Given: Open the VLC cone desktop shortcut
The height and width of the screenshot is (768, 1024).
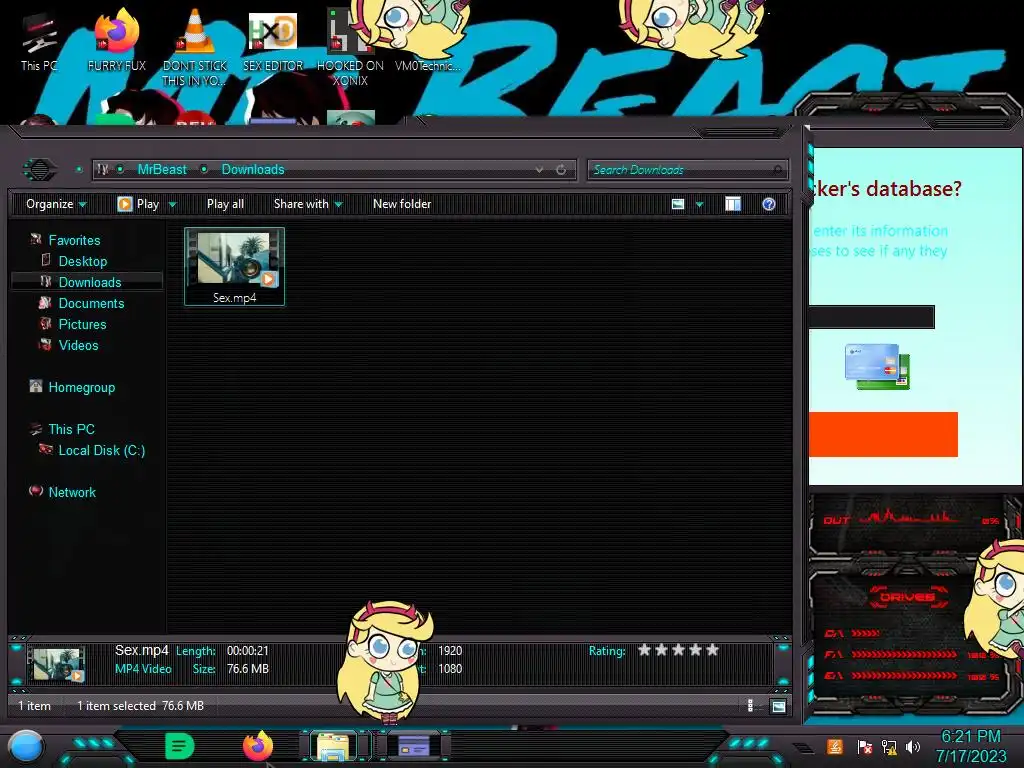Looking at the screenshot, I should pos(195,49).
